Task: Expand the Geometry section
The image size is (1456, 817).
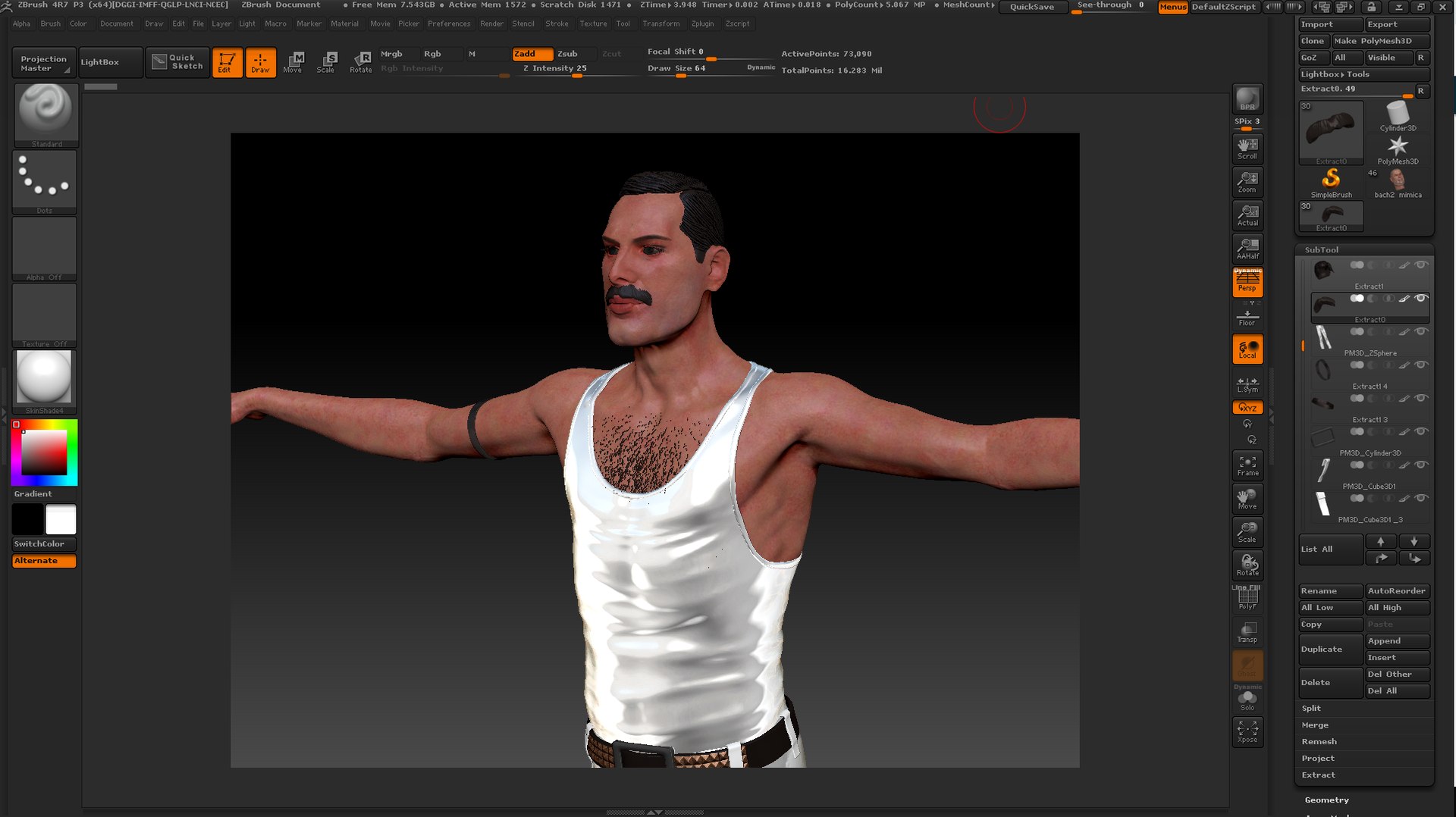Action: (1326, 800)
